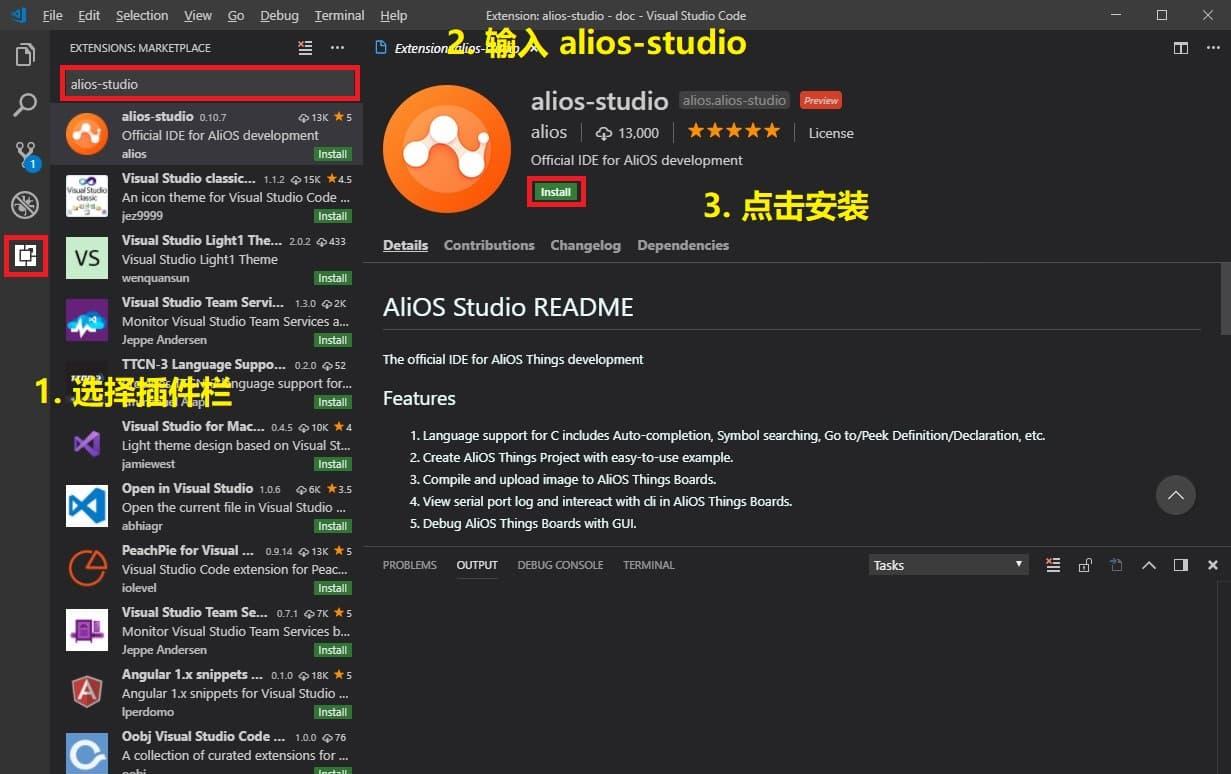The width and height of the screenshot is (1231, 774).
Task: Switch to the Problems panel tab
Action: pos(410,565)
